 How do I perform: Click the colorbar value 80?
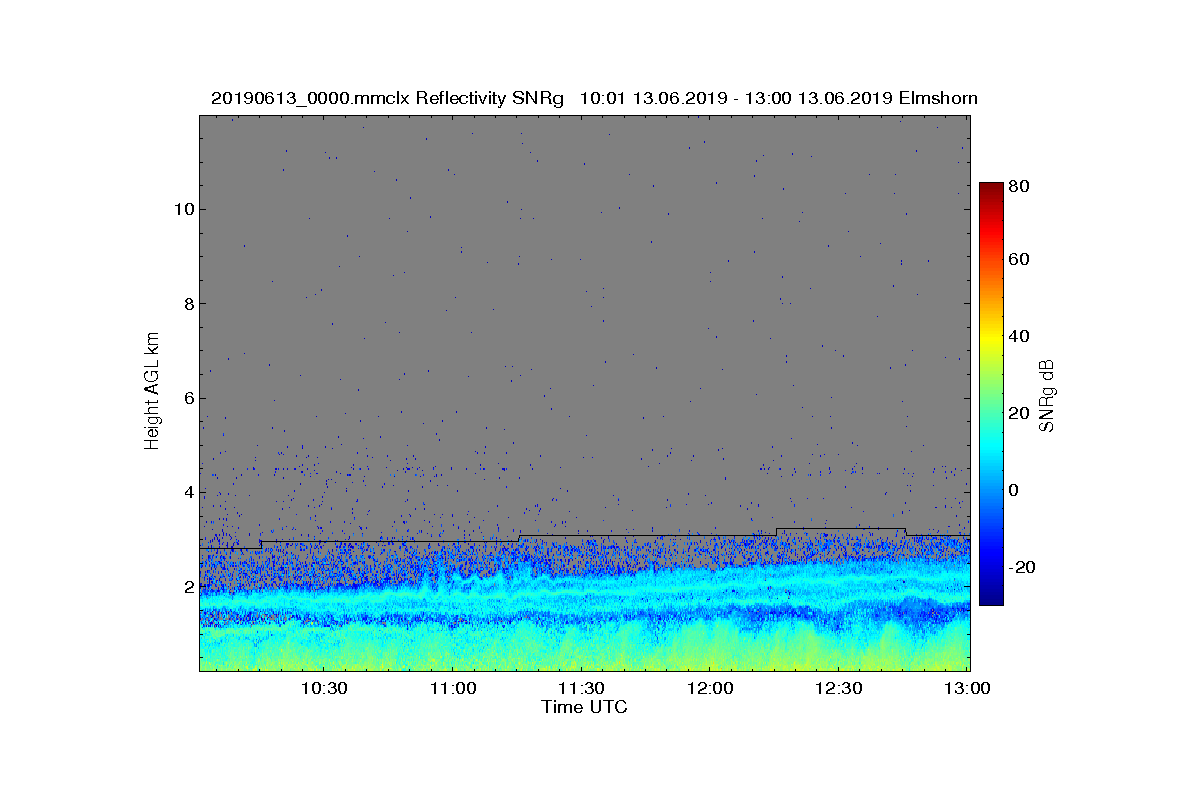(1020, 185)
